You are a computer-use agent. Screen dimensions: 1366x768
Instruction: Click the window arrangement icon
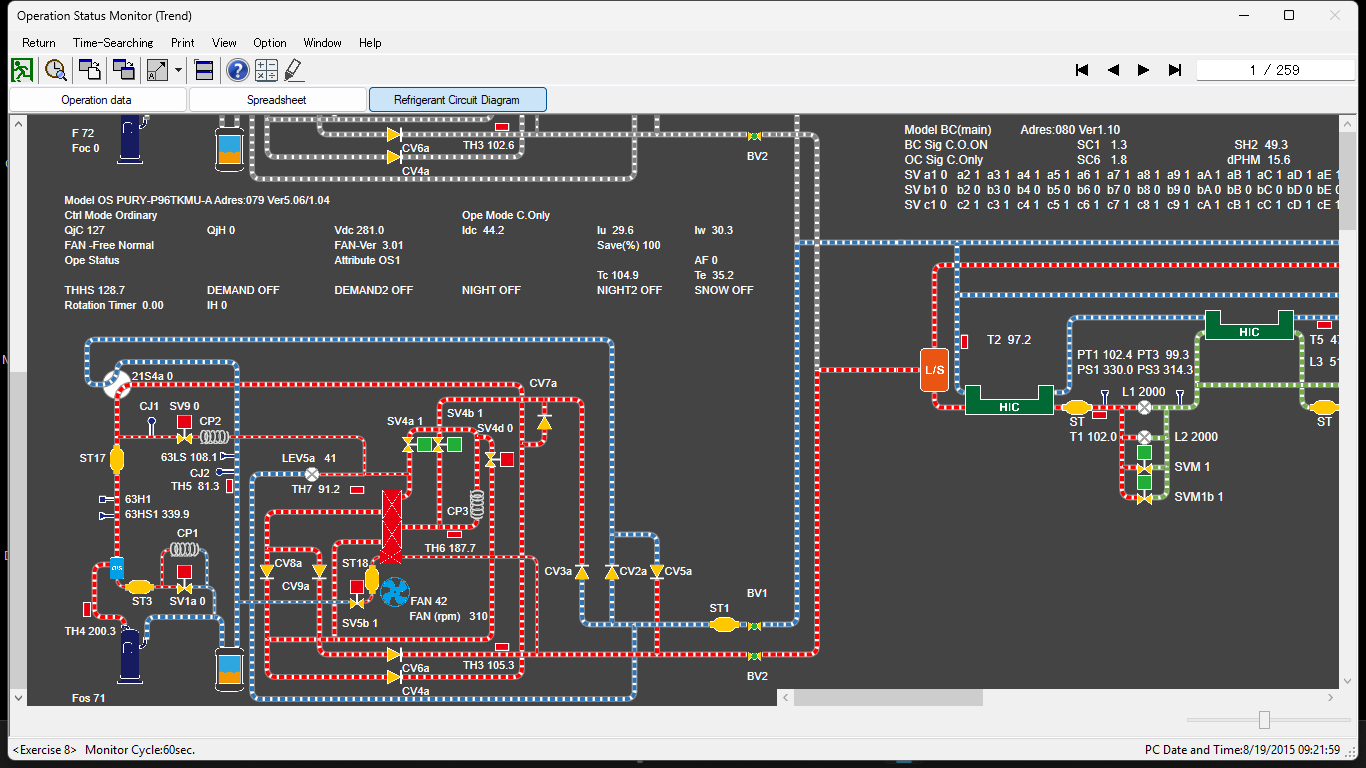202,70
